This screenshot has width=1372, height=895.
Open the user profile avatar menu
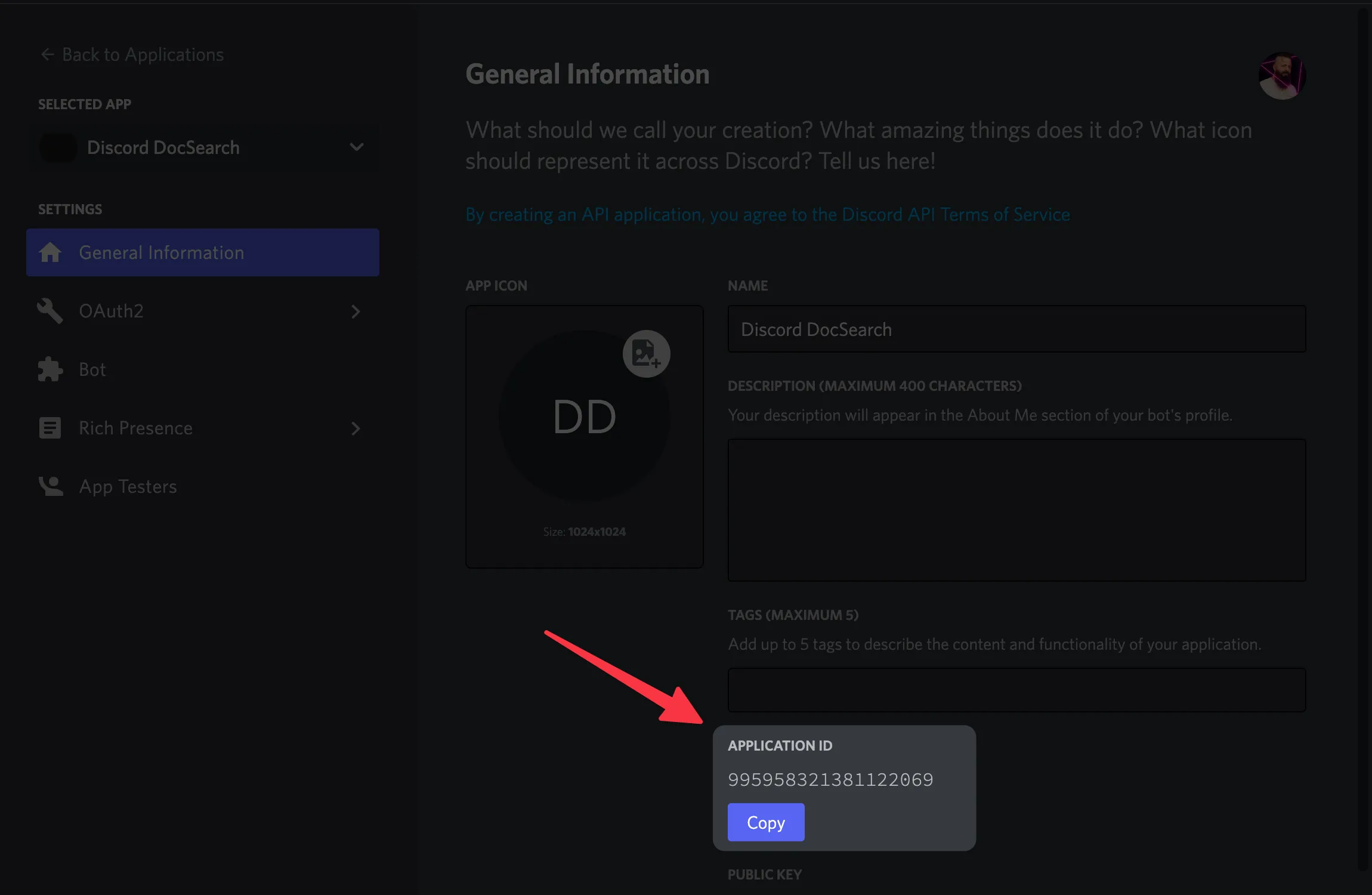1282,76
